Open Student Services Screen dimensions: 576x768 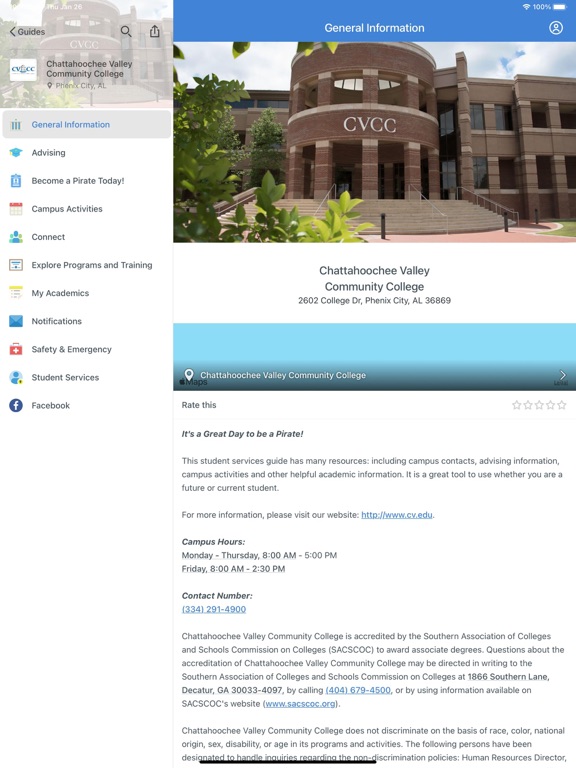coord(87,377)
